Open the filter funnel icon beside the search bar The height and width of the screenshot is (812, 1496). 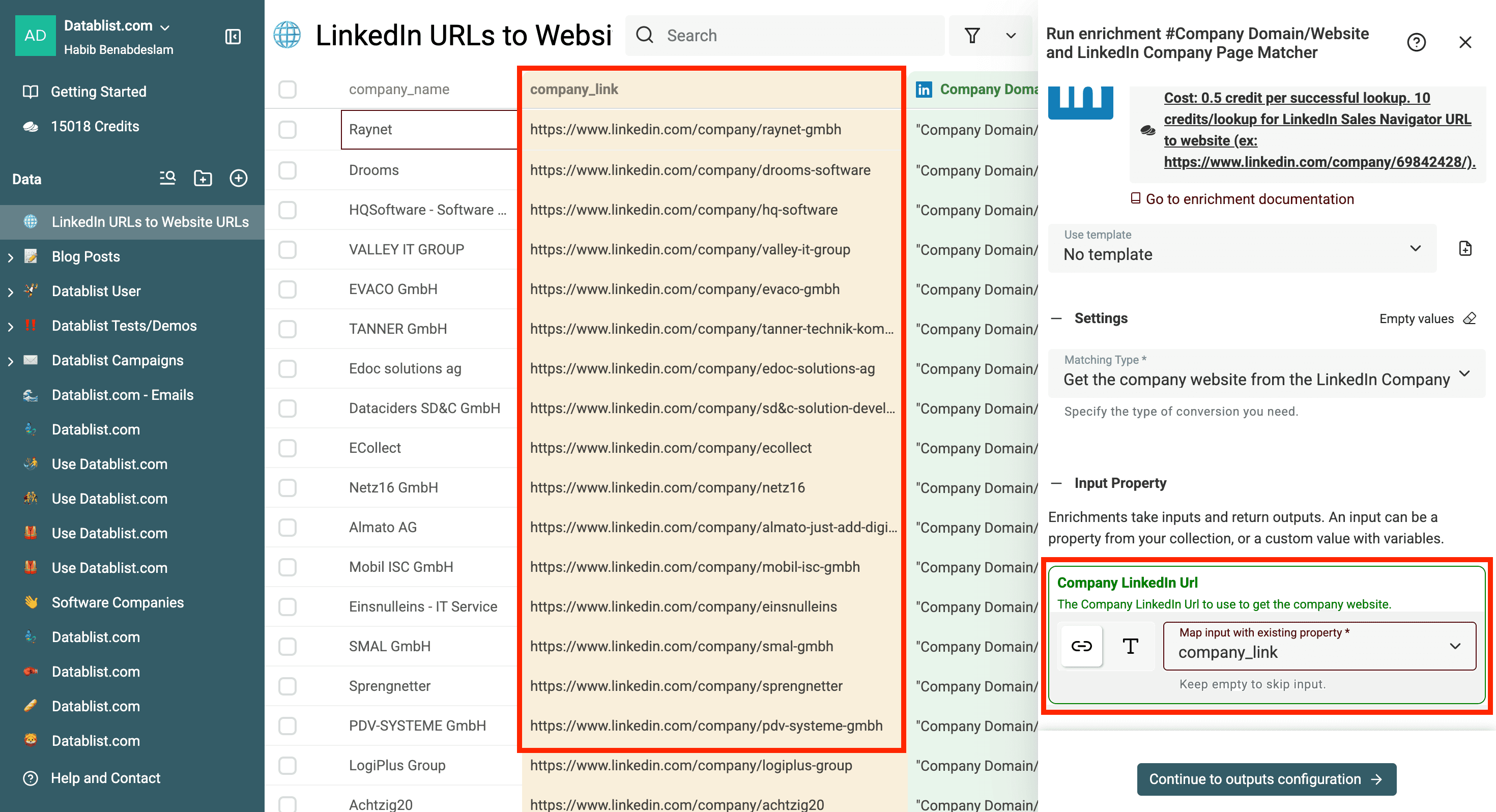[973, 36]
